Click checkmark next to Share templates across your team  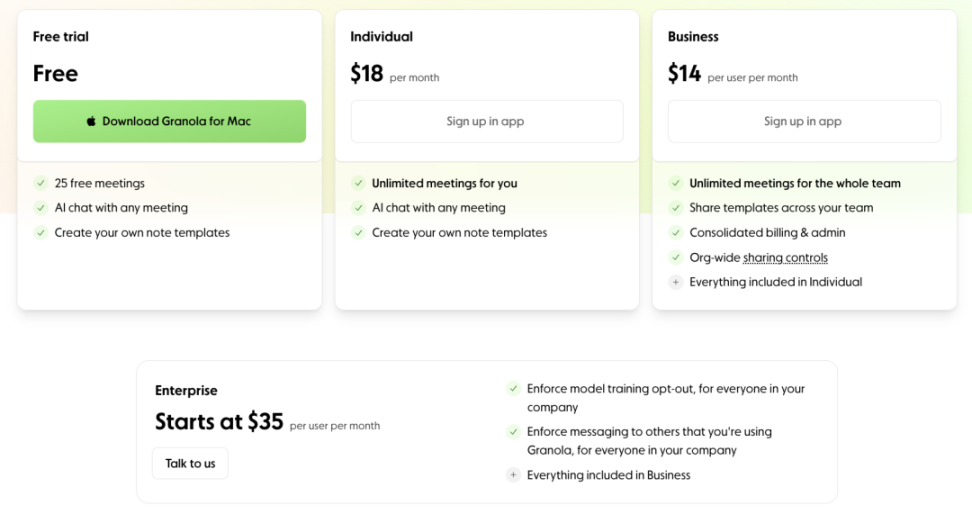[x=676, y=208]
